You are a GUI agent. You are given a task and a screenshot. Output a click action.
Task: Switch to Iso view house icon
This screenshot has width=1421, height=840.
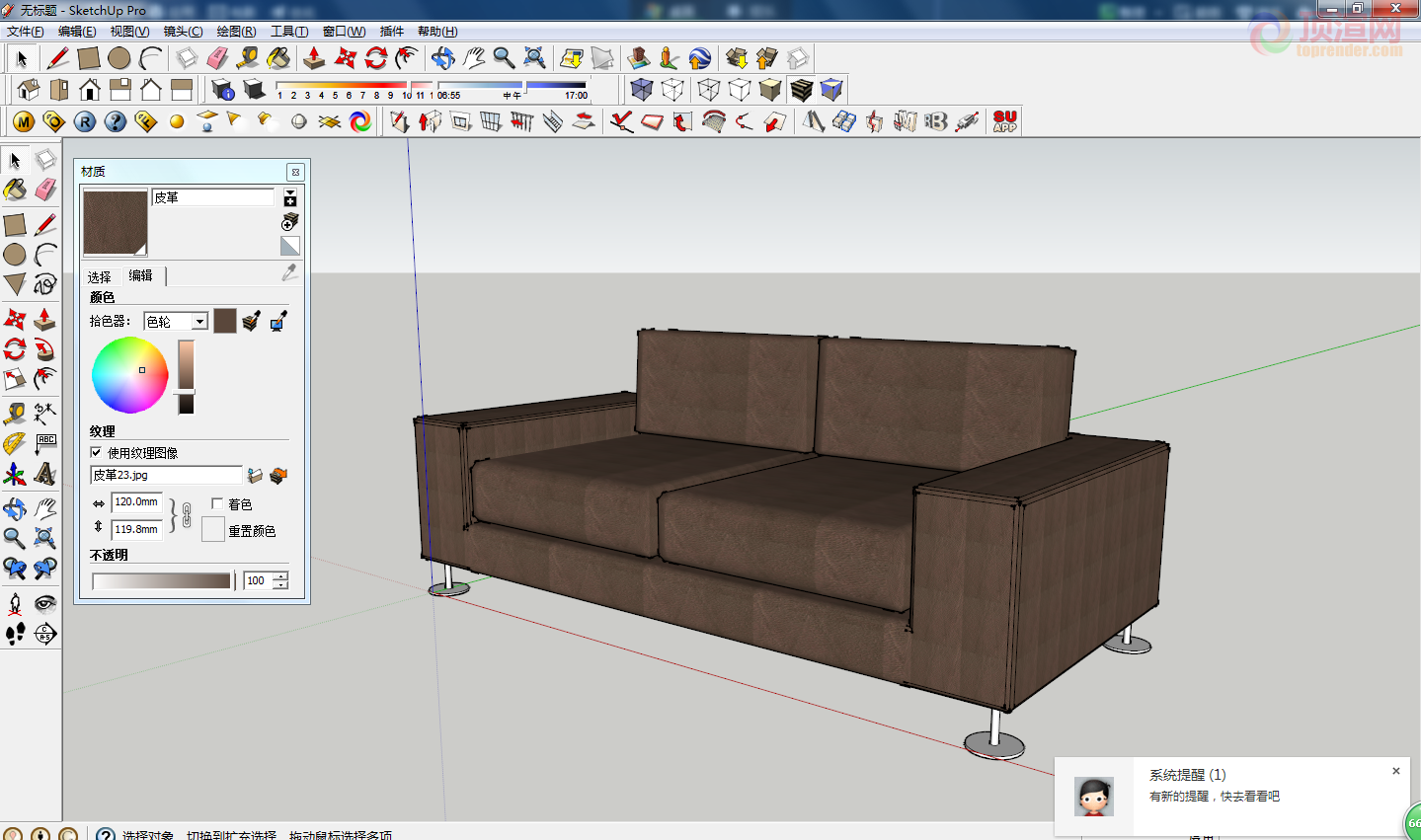pos(29,90)
